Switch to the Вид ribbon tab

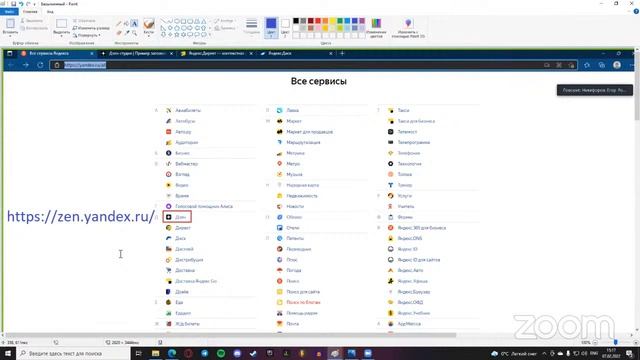(x=50, y=11)
